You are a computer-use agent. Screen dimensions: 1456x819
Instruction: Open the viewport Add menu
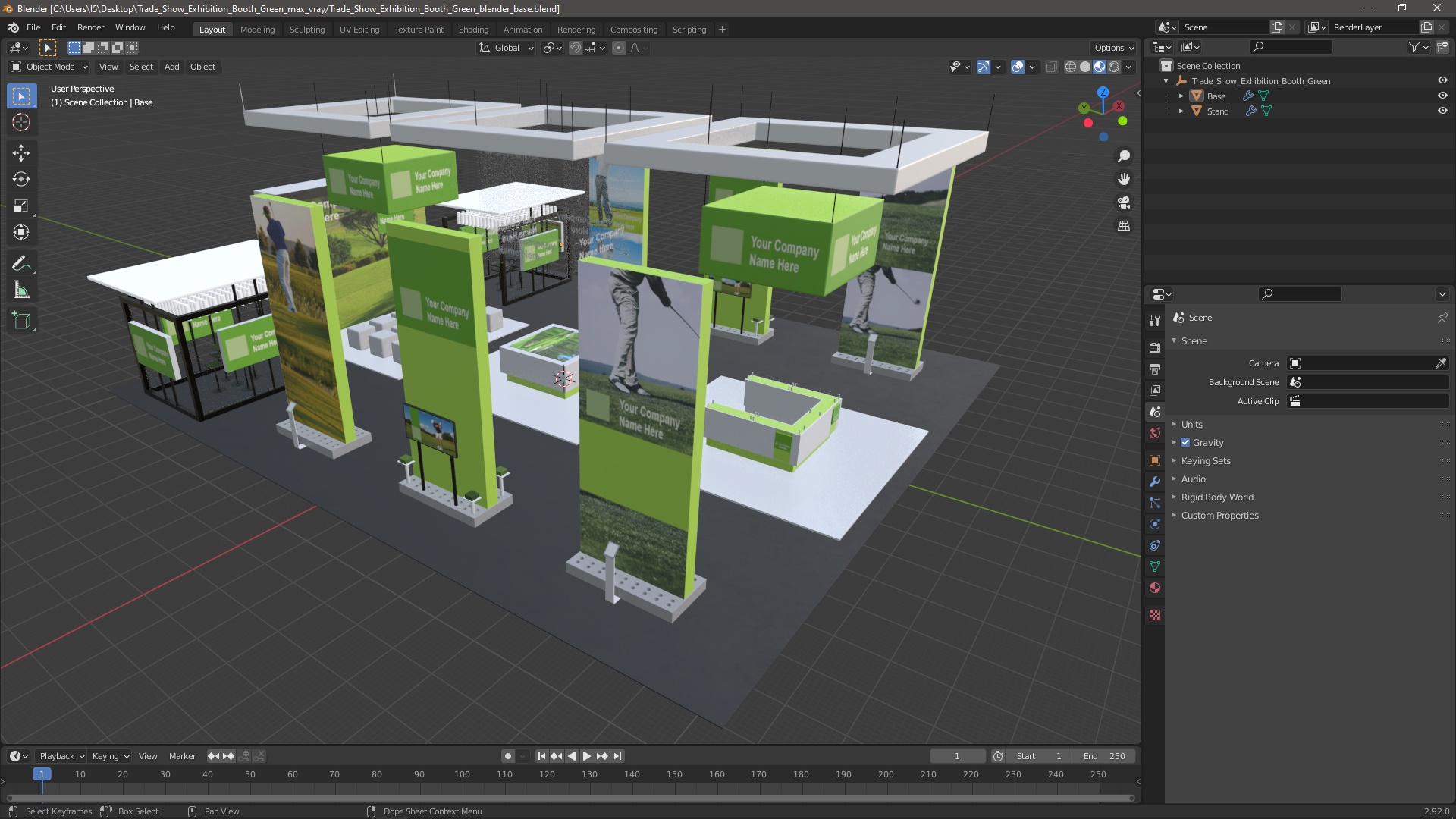(172, 67)
